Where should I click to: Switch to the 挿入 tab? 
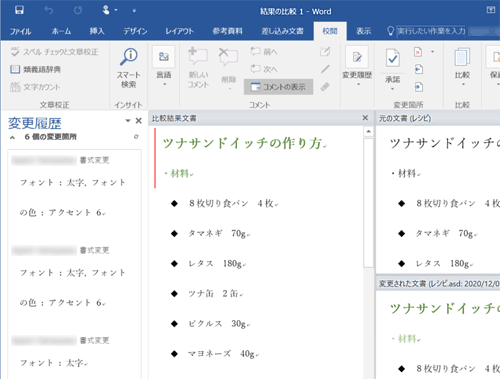tap(97, 31)
